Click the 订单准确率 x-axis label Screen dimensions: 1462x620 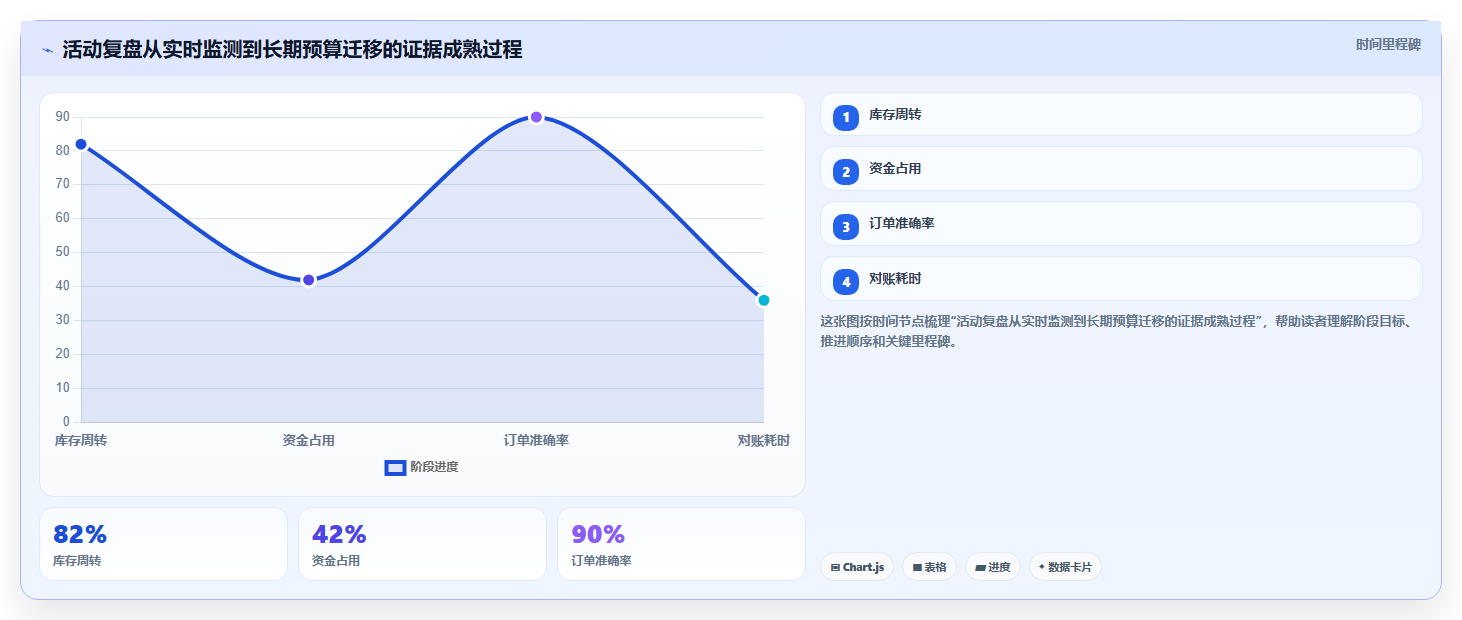point(536,440)
